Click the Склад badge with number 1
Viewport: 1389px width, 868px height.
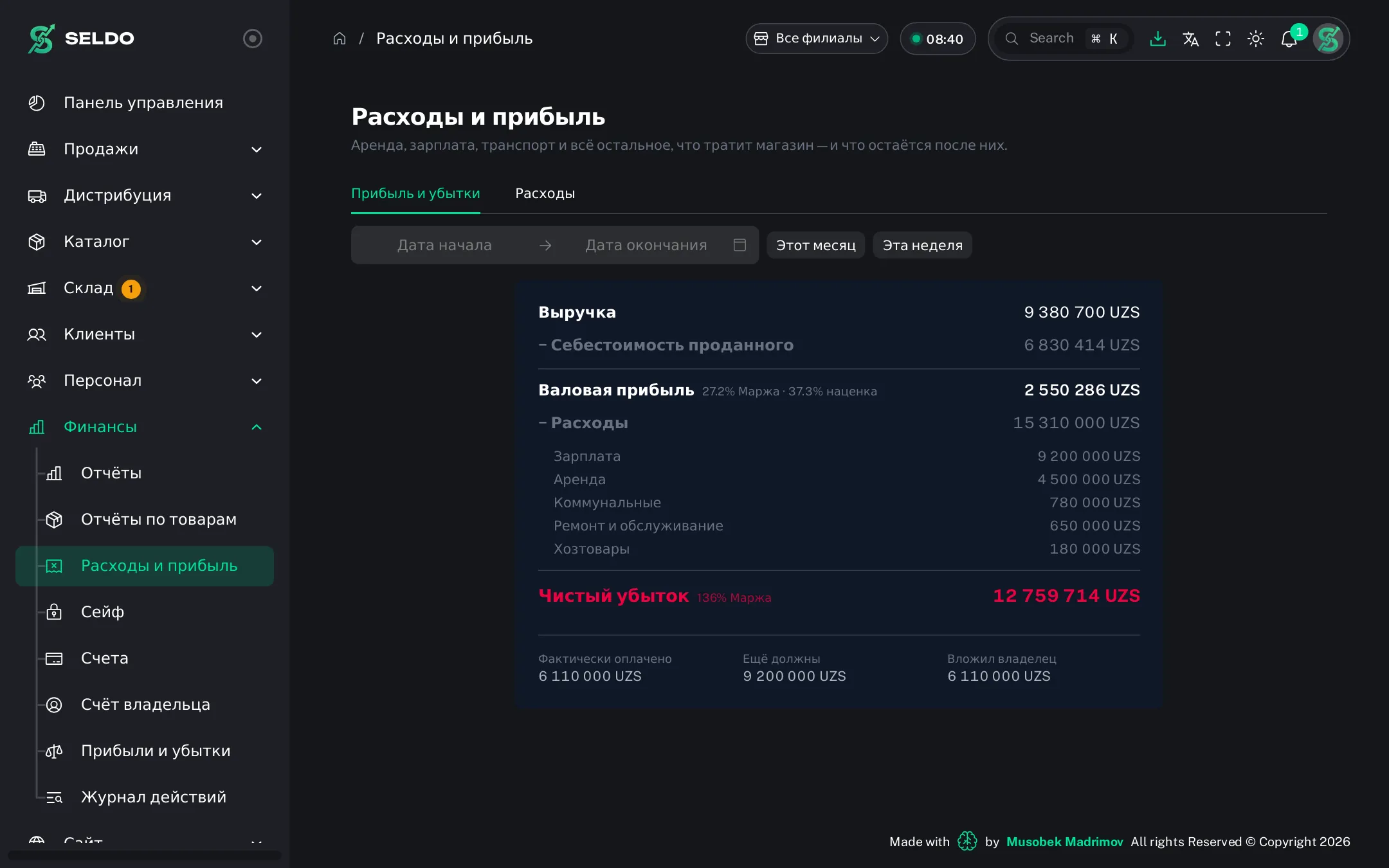[x=131, y=289]
